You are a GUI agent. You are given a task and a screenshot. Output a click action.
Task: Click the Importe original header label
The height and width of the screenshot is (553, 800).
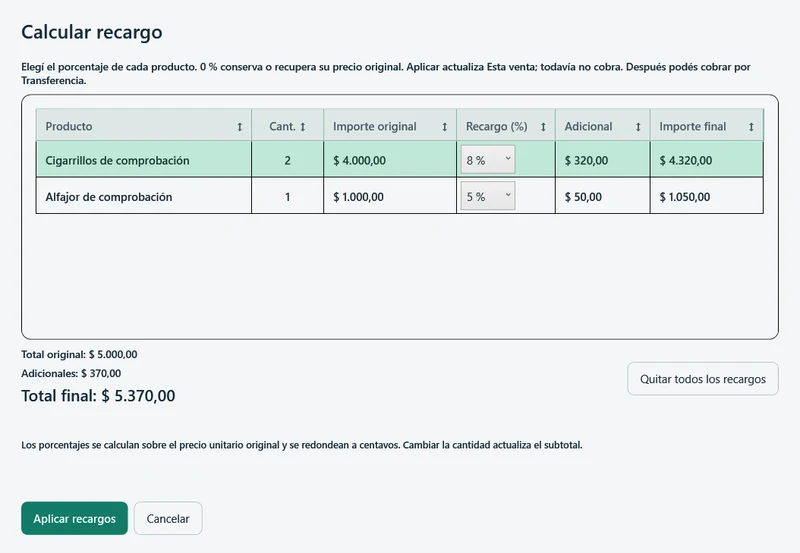click(x=374, y=127)
